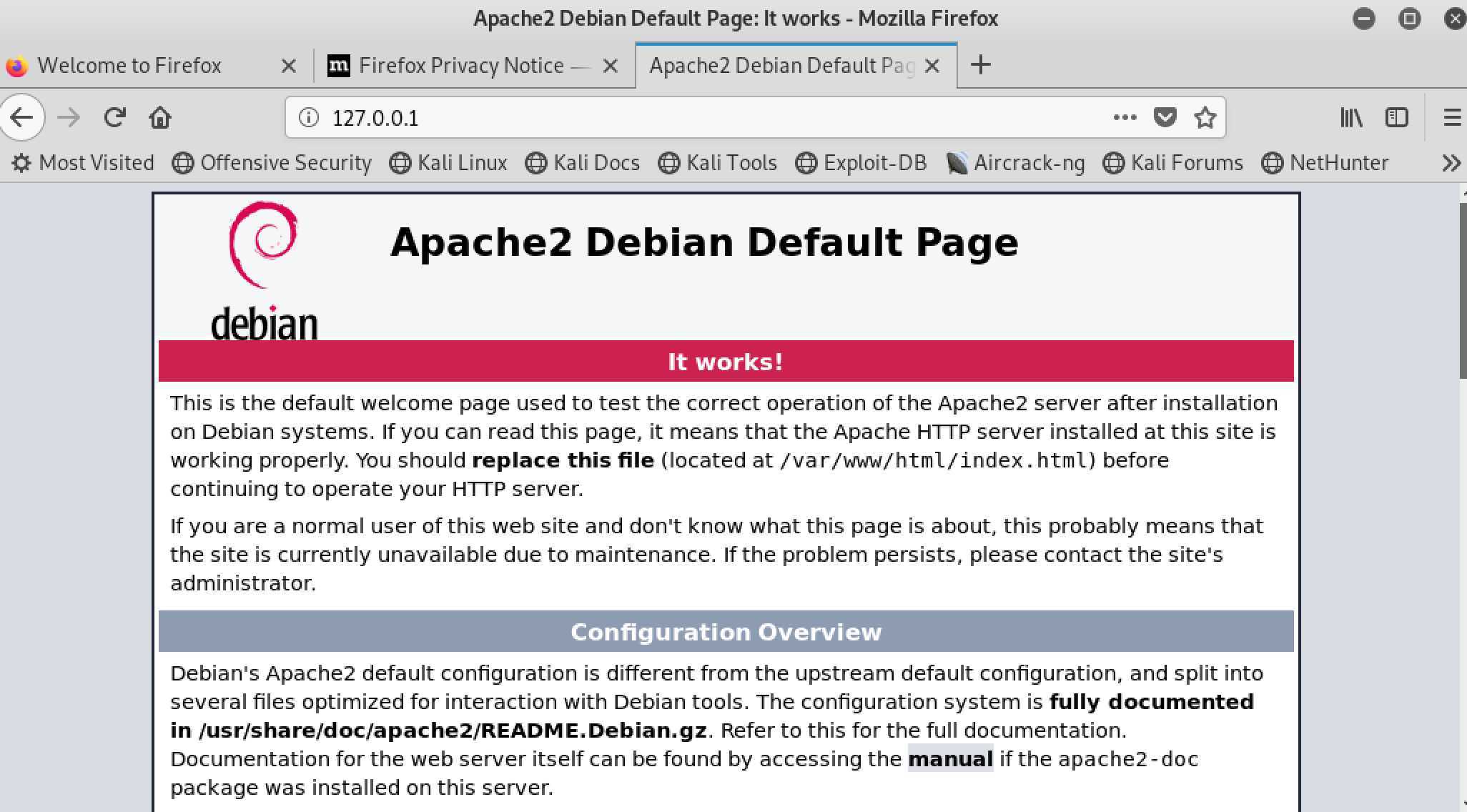This screenshot has height=812, width=1467.
Task: Click the Configuration Overview heading
Action: click(726, 632)
